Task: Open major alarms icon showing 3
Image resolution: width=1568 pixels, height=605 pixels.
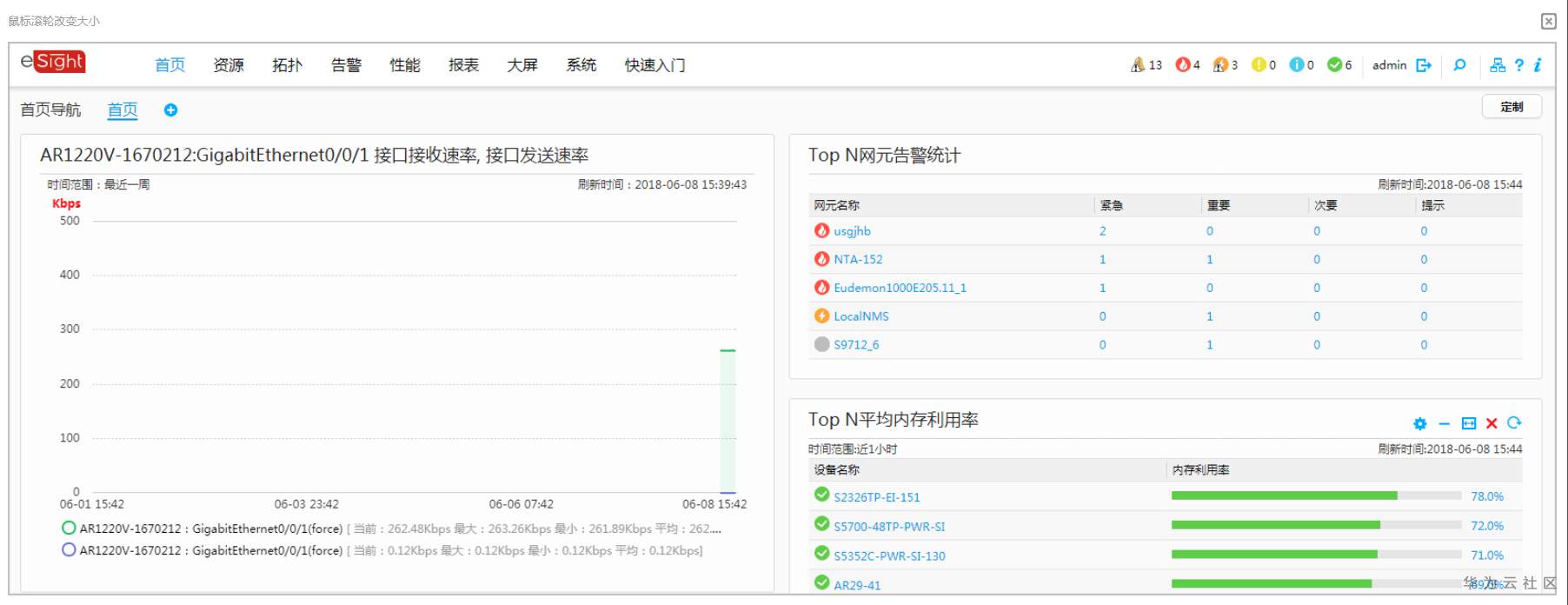Action: [x=1220, y=65]
